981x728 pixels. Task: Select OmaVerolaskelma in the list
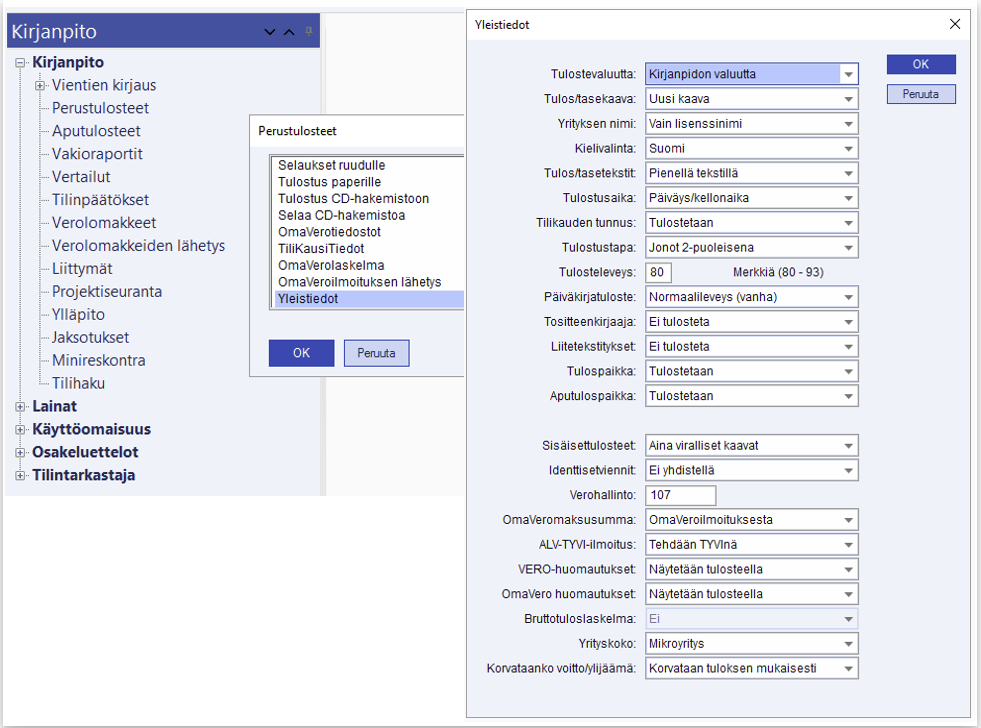tap(329, 266)
